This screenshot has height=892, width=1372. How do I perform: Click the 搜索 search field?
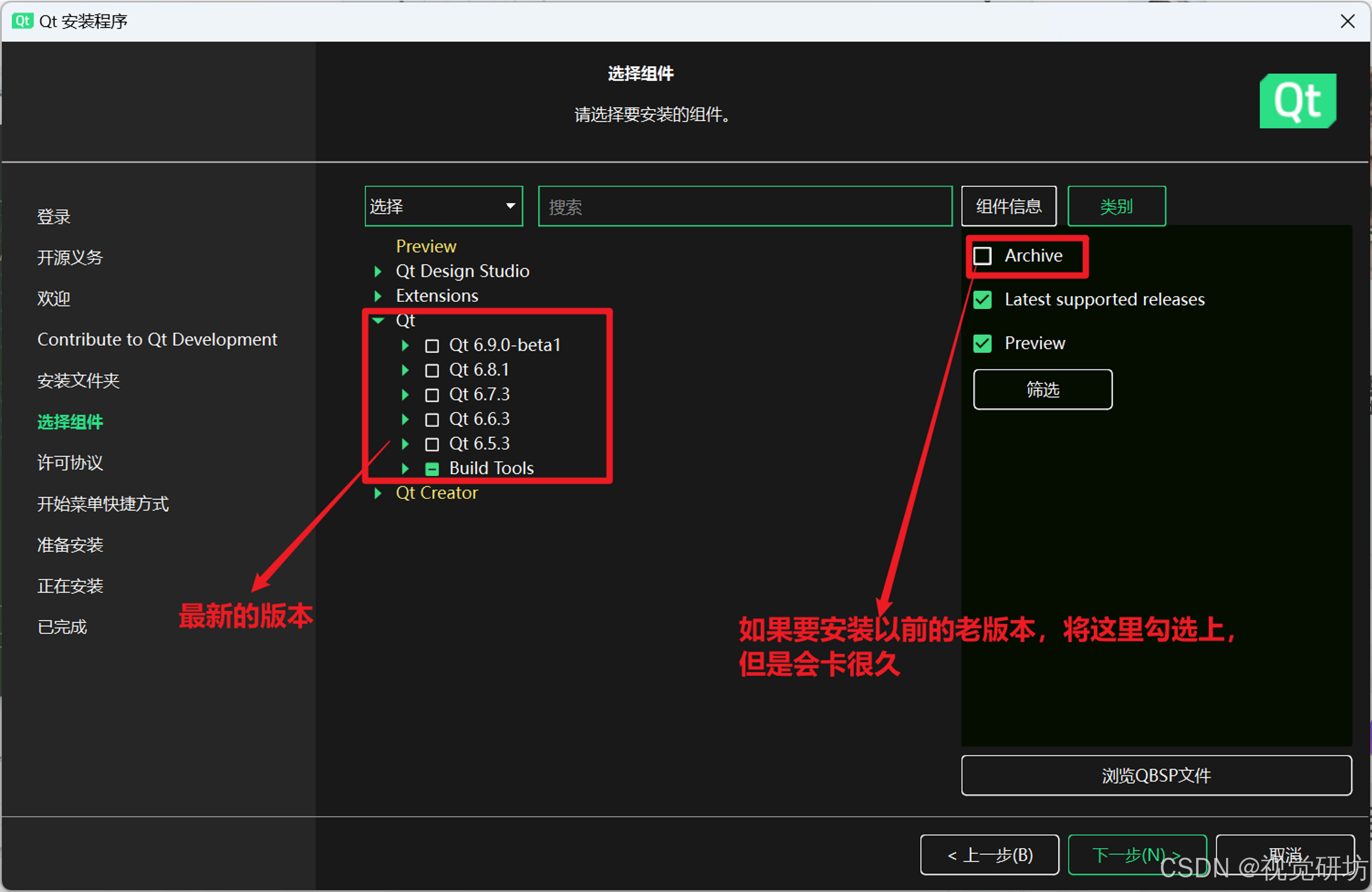point(744,206)
